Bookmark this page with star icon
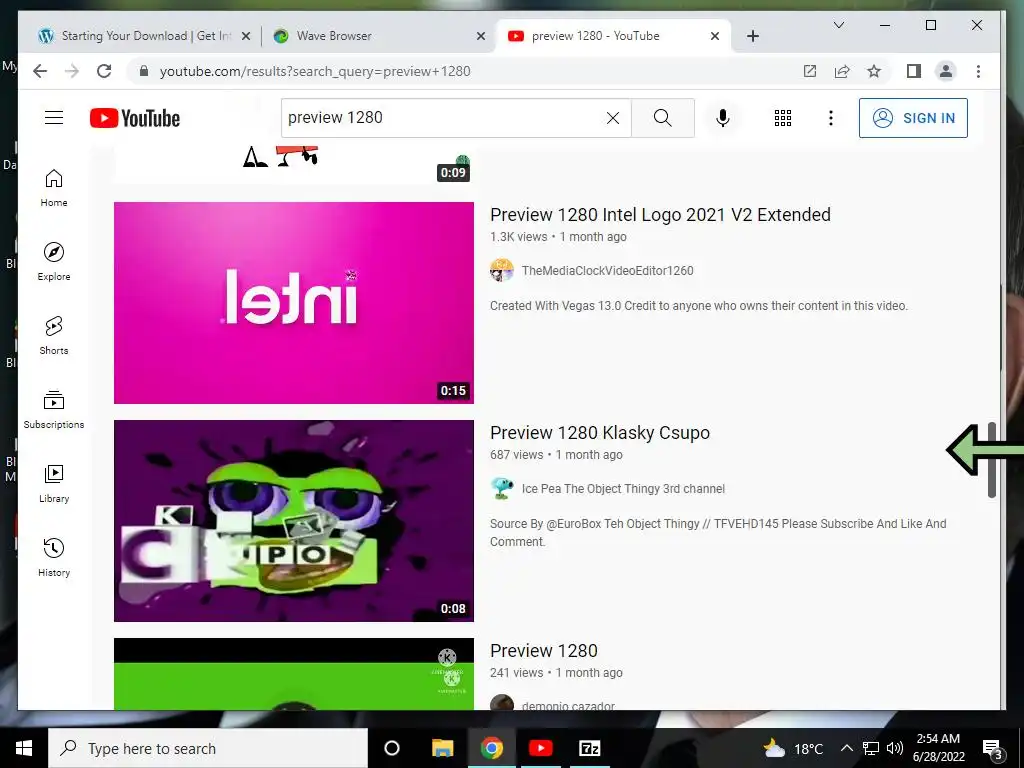The image size is (1024, 768). (x=874, y=71)
